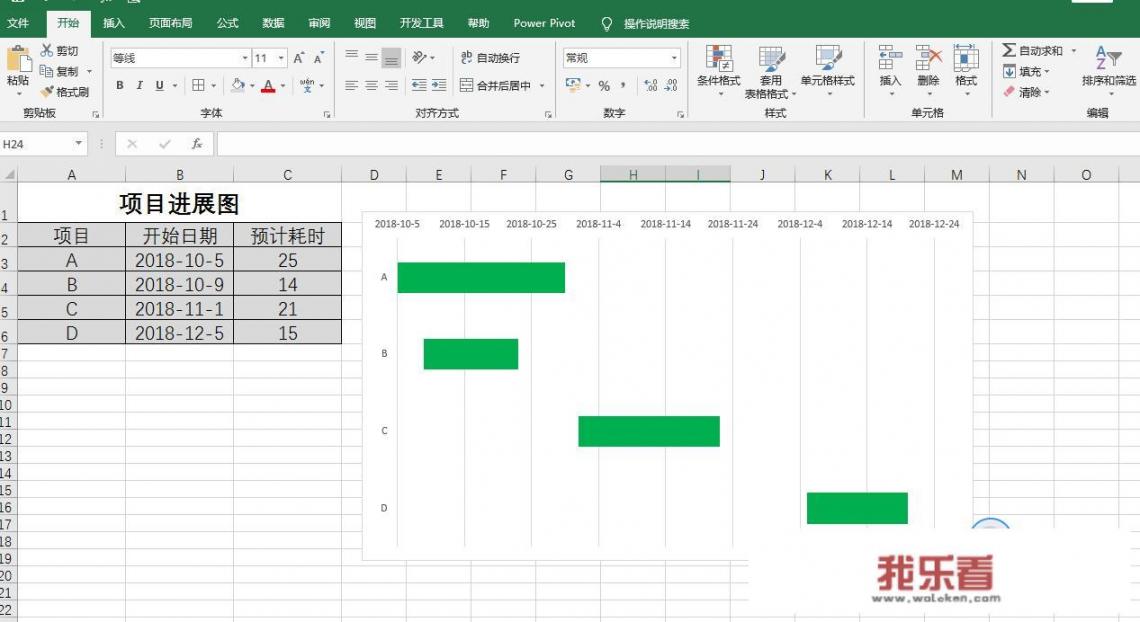Click the 填充 fill button
Image resolution: width=1140 pixels, height=622 pixels.
coord(1026,71)
